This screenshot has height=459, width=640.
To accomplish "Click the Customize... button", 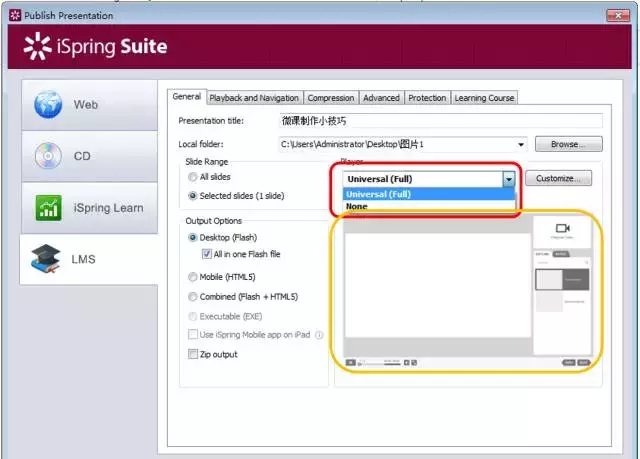I will click(x=558, y=178).
